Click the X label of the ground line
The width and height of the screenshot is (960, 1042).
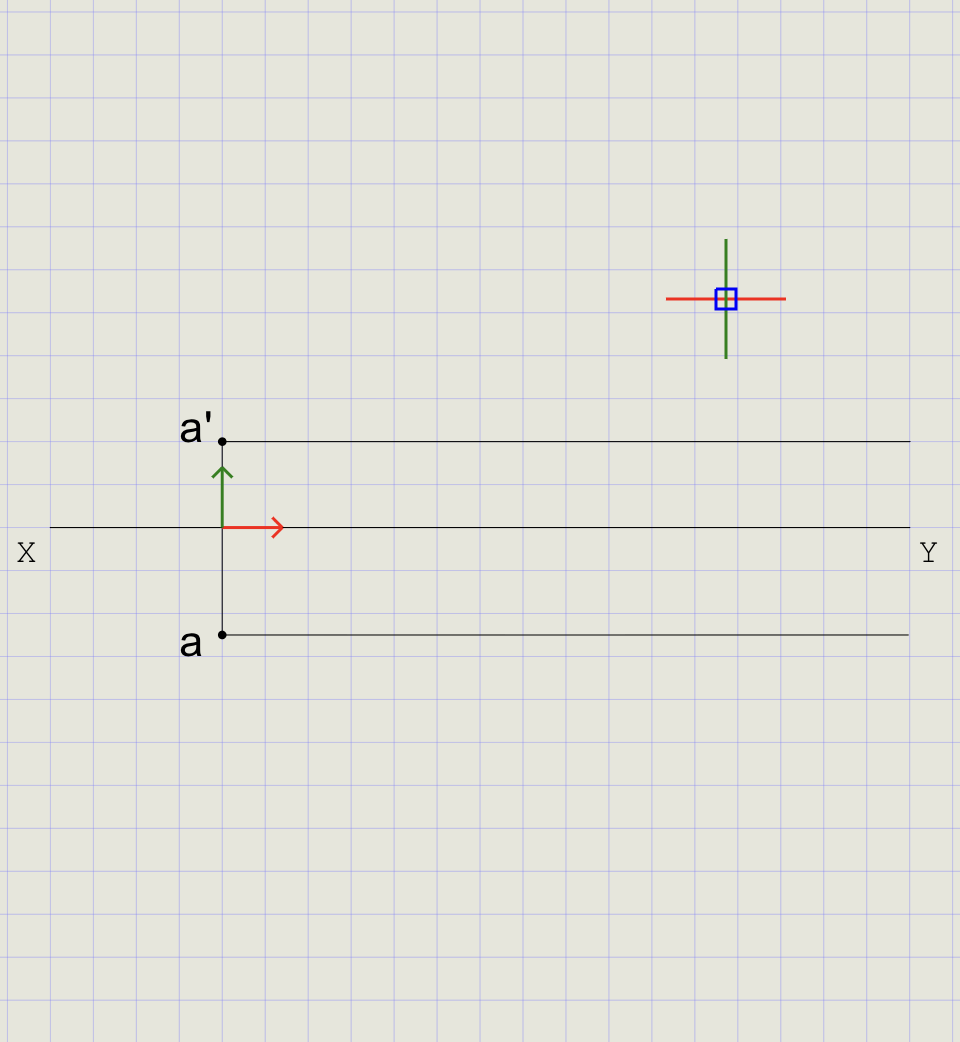pyautogui.click(x=26, y=551)
